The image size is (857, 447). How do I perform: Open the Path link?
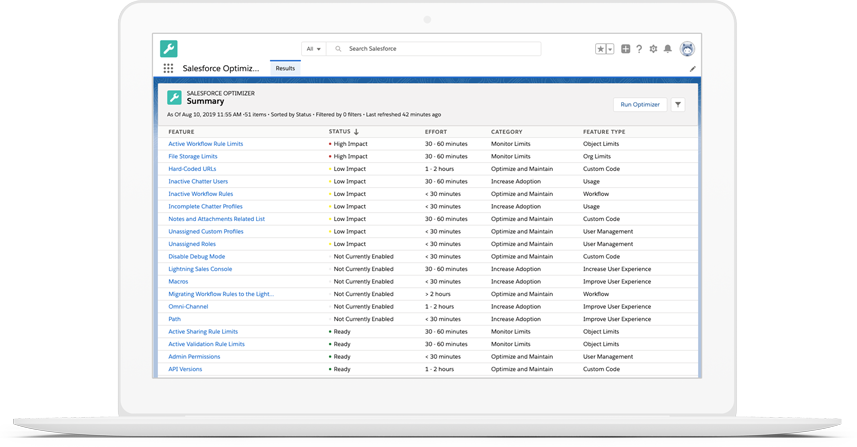tap(174, 319)
